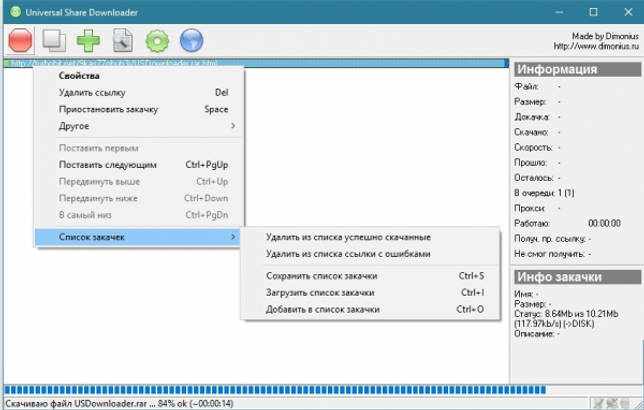
Task: Click the Докачка label in Информация
Action: coord(531,117)
